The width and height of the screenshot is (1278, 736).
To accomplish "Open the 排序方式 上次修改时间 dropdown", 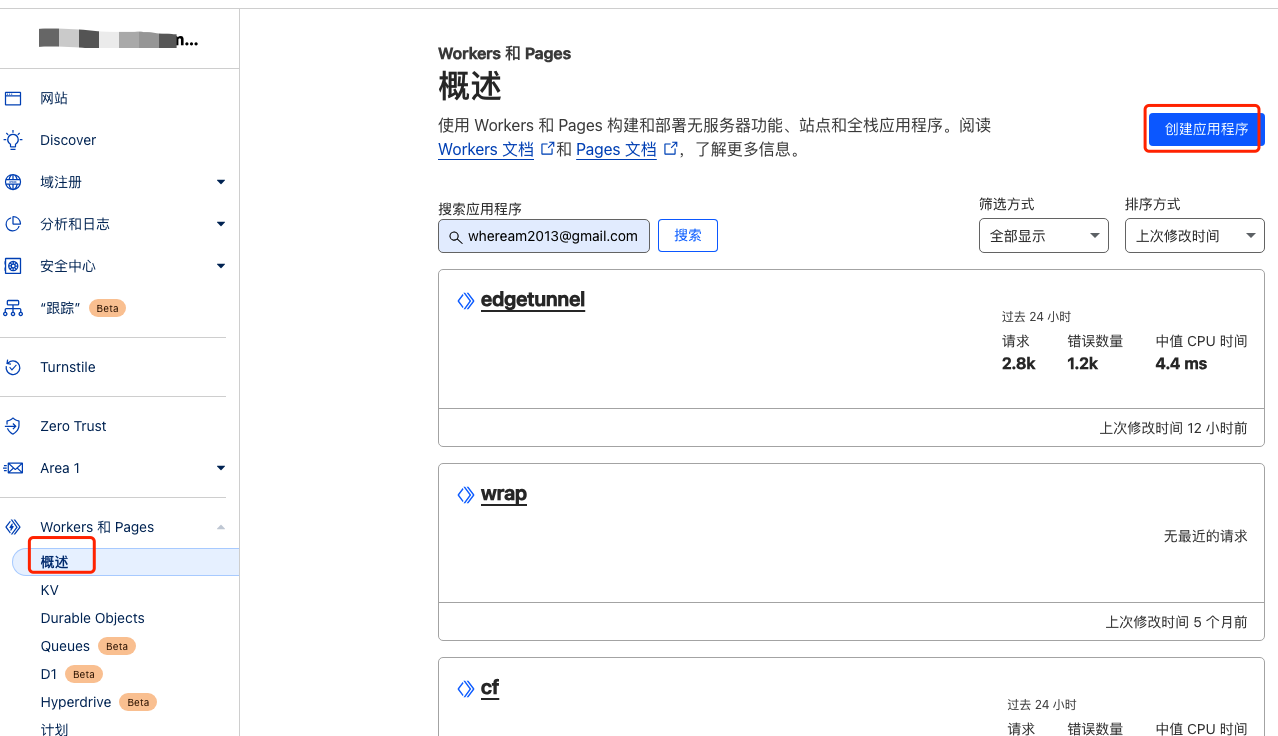I will pos(1194,236).
